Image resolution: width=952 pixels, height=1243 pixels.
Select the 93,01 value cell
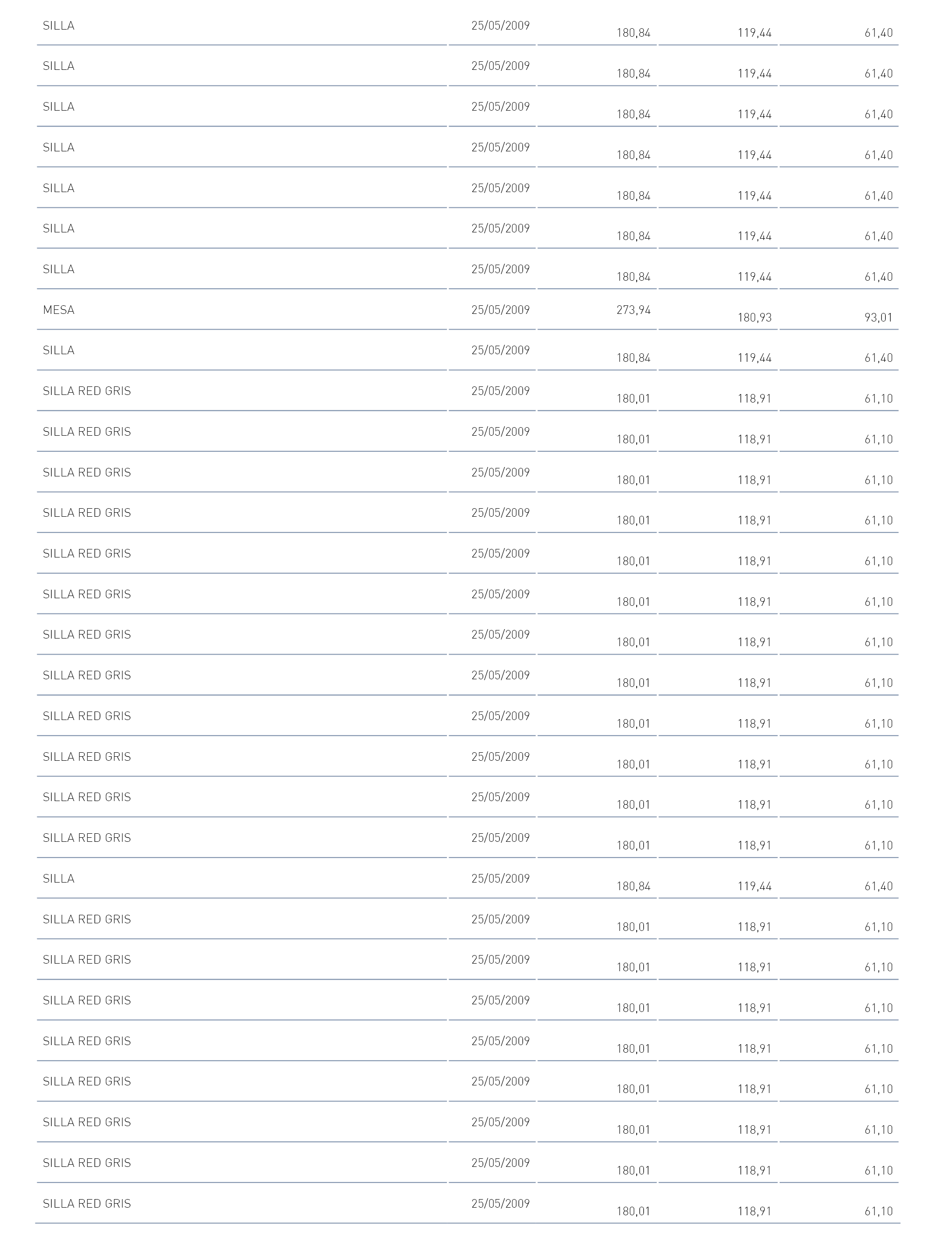878,318
